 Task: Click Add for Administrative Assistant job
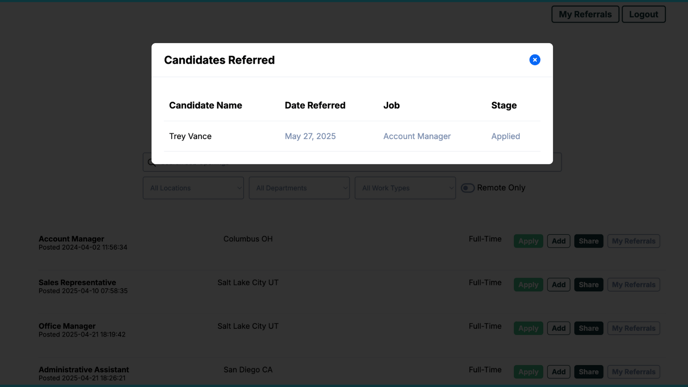click(x=559, y=372)
